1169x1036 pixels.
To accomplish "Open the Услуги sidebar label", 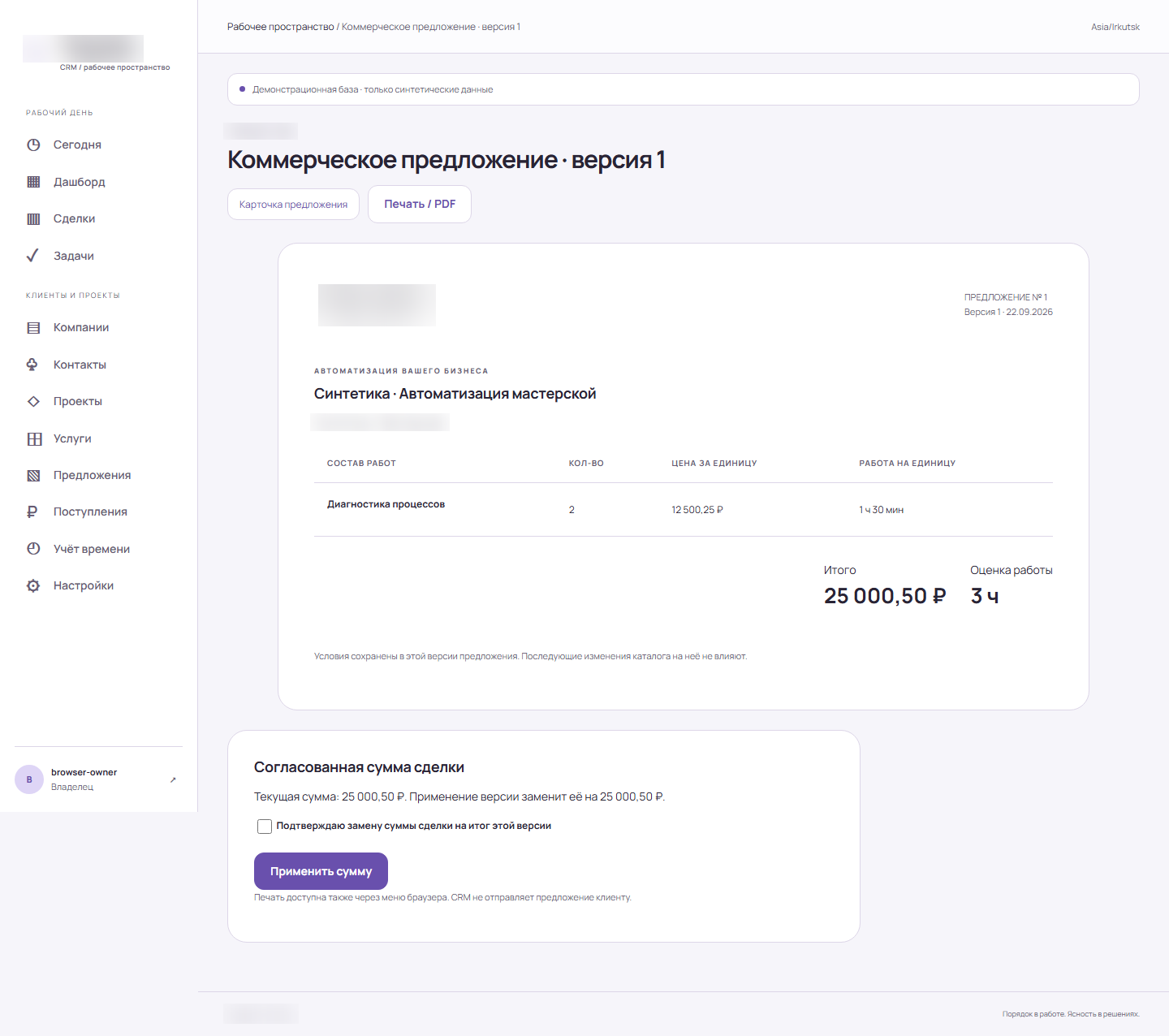I will (x=72, y=438).
